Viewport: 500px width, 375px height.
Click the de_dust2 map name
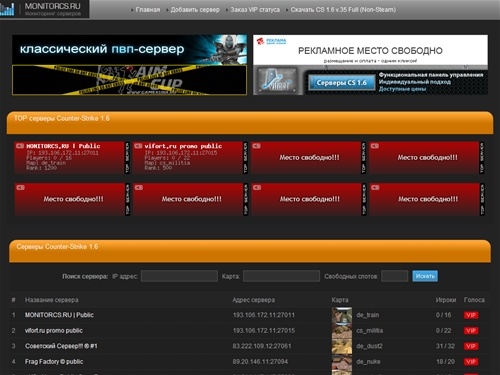[x=369, y=346]
